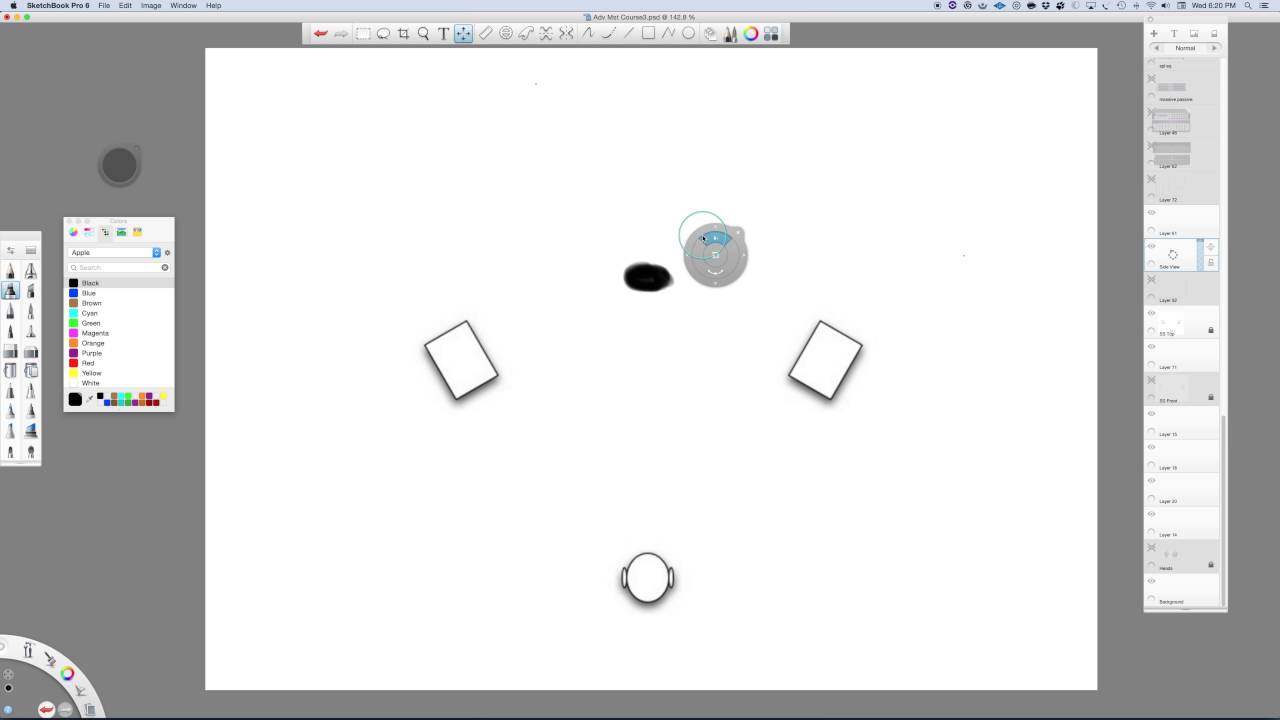Add a text layer in layers panel

click(x=1174, y=34)
